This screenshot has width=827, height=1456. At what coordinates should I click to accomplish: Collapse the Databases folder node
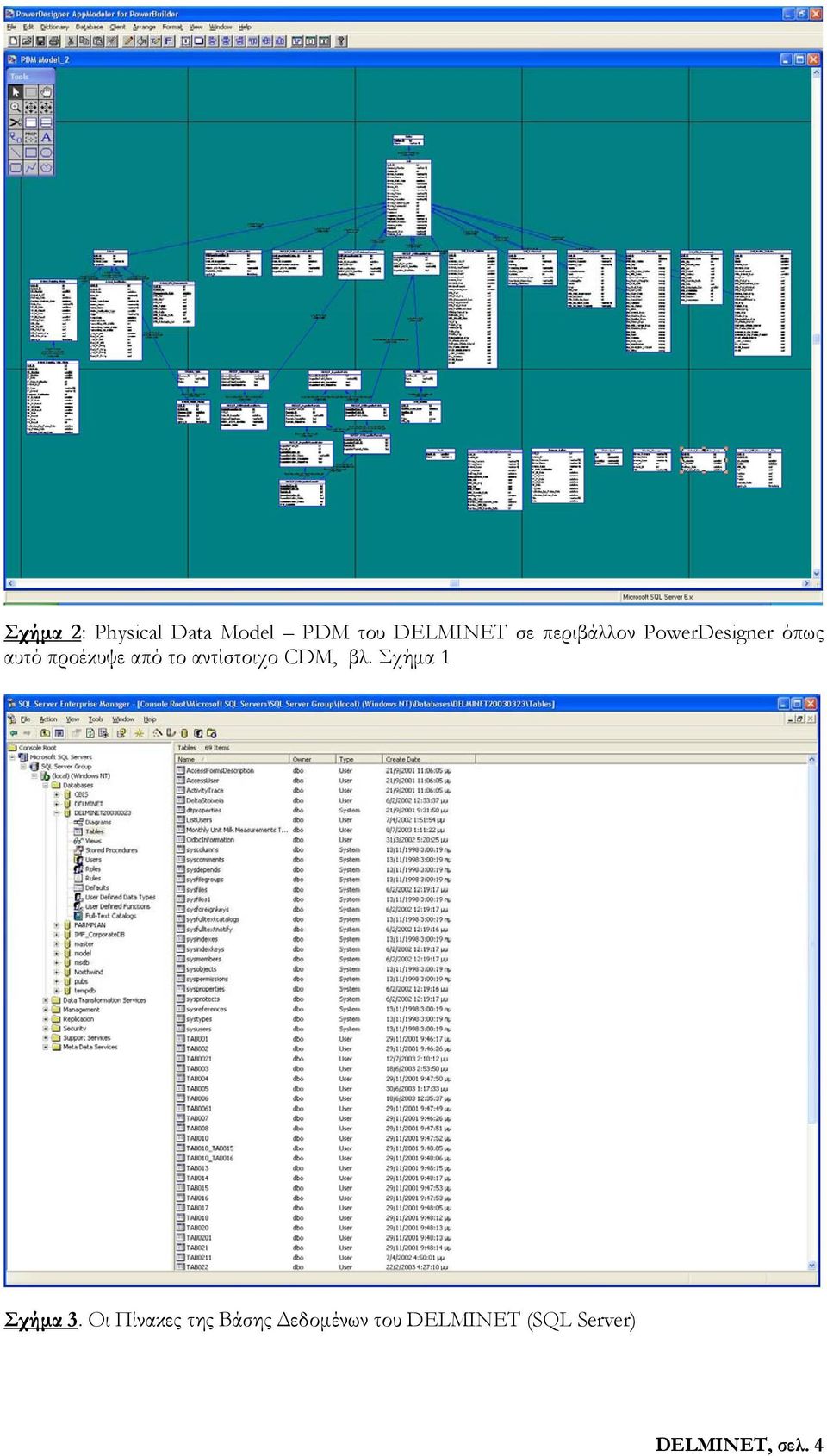46,786
